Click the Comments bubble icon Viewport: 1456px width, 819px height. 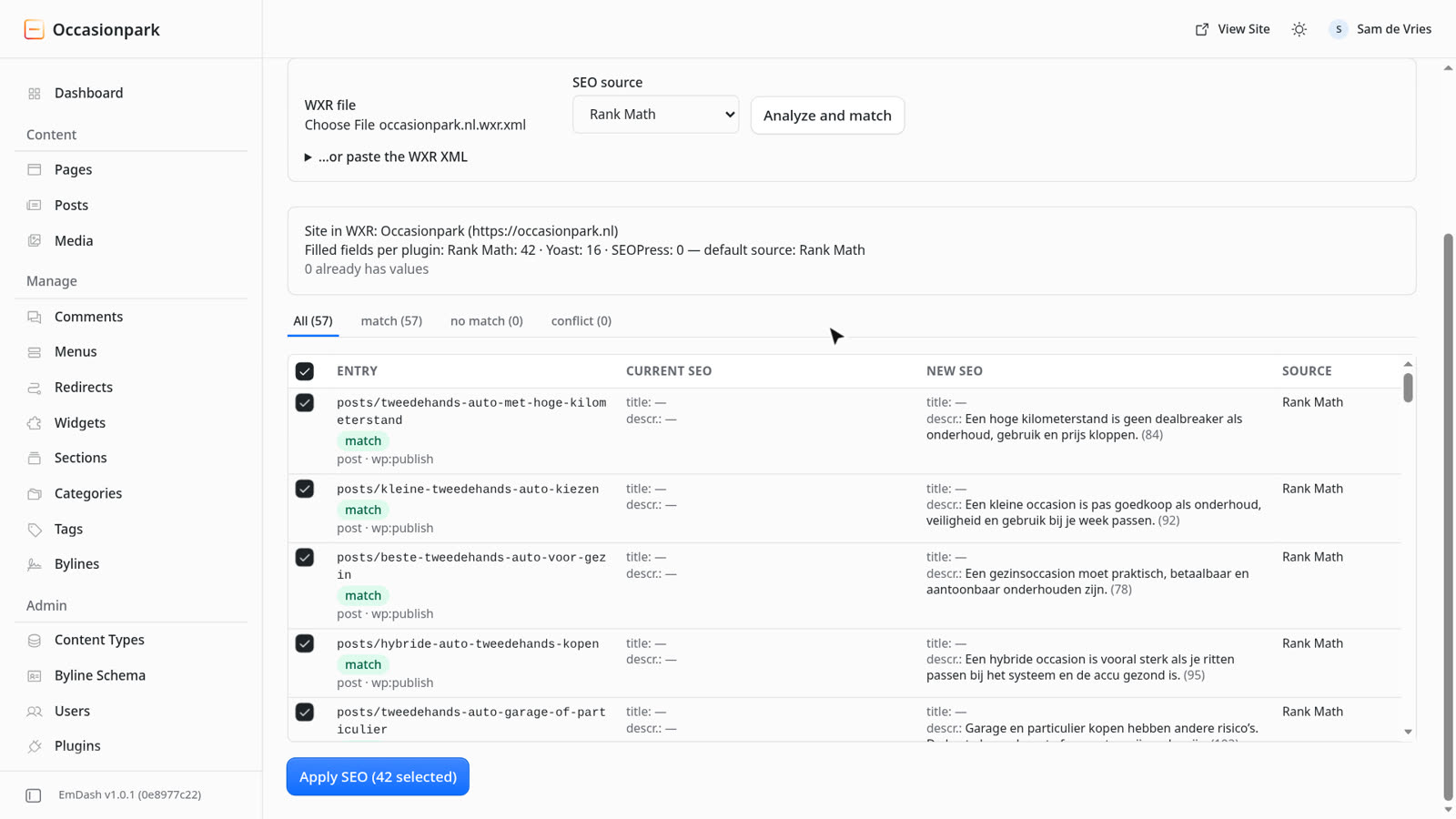[x=35, y=317]
